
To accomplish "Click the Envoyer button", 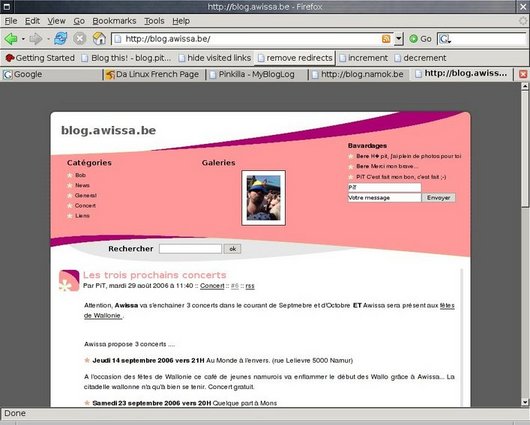I will 438,198.
